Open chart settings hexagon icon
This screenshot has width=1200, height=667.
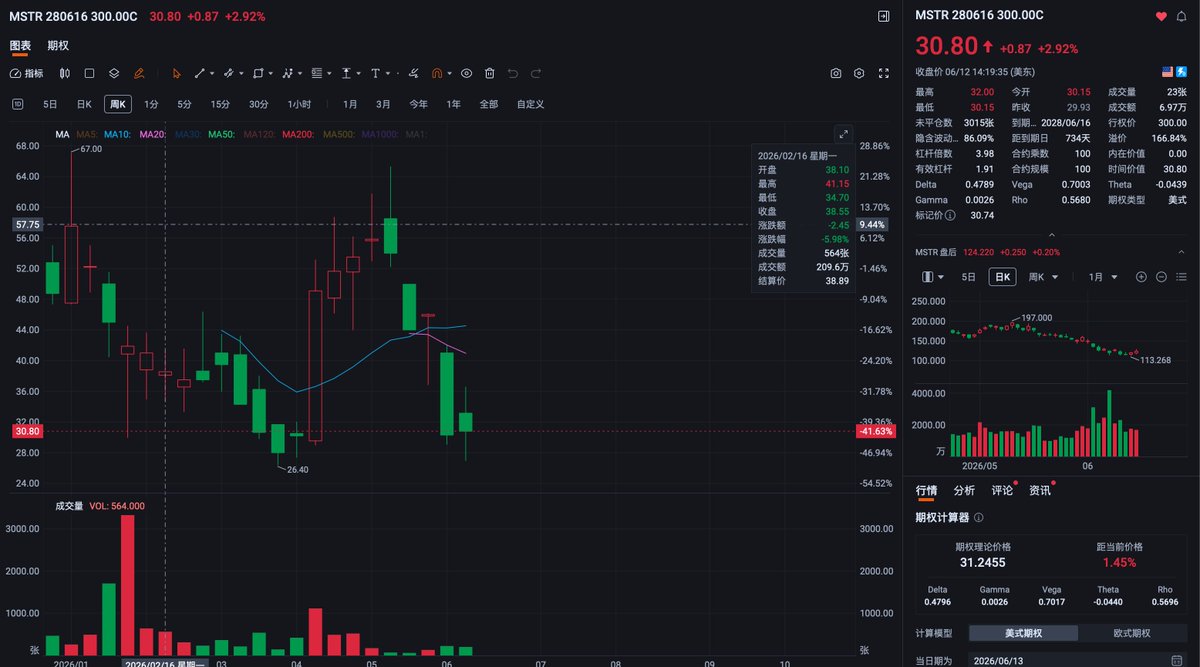coord(859,73)
